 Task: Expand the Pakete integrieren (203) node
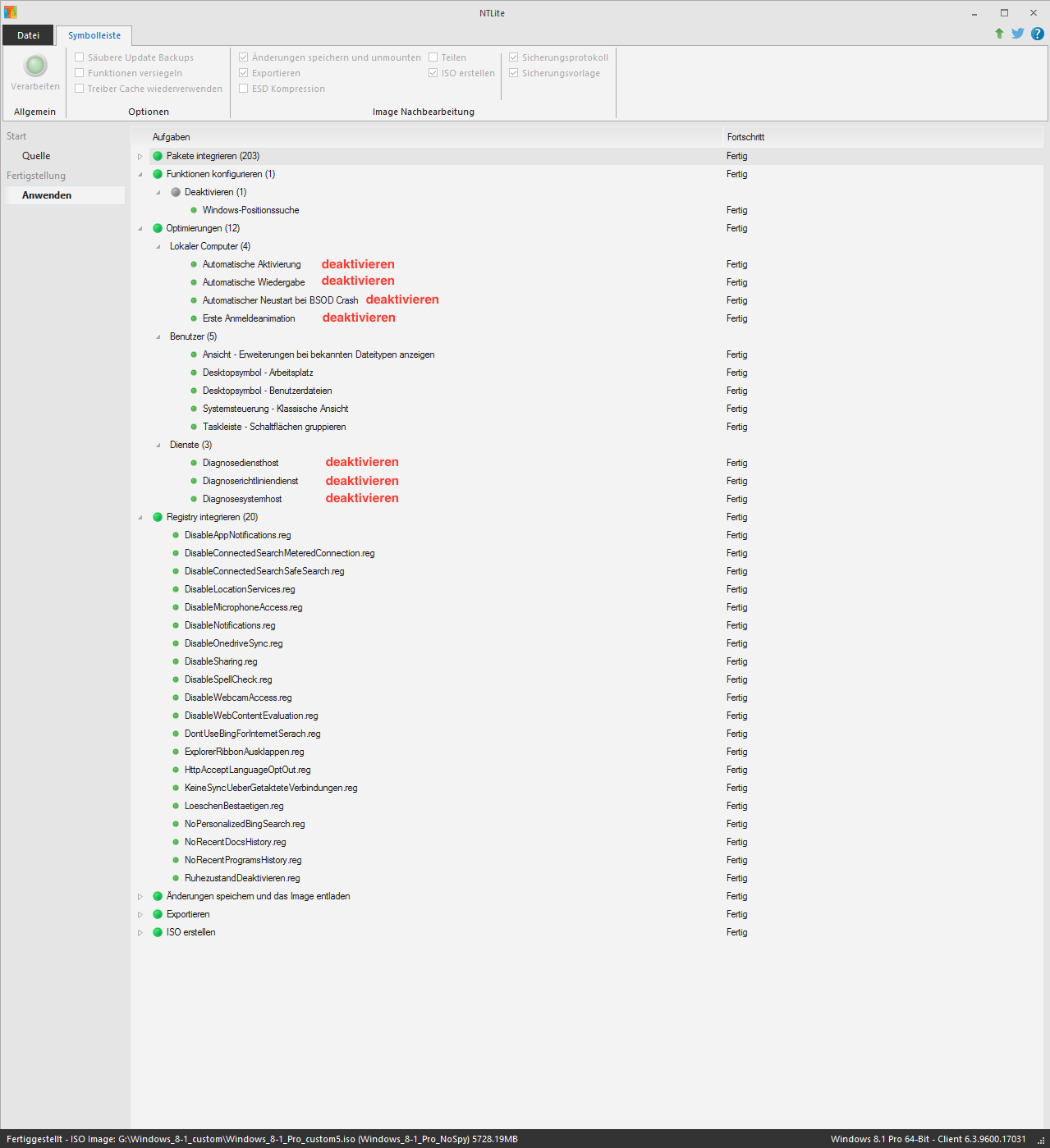140,156
